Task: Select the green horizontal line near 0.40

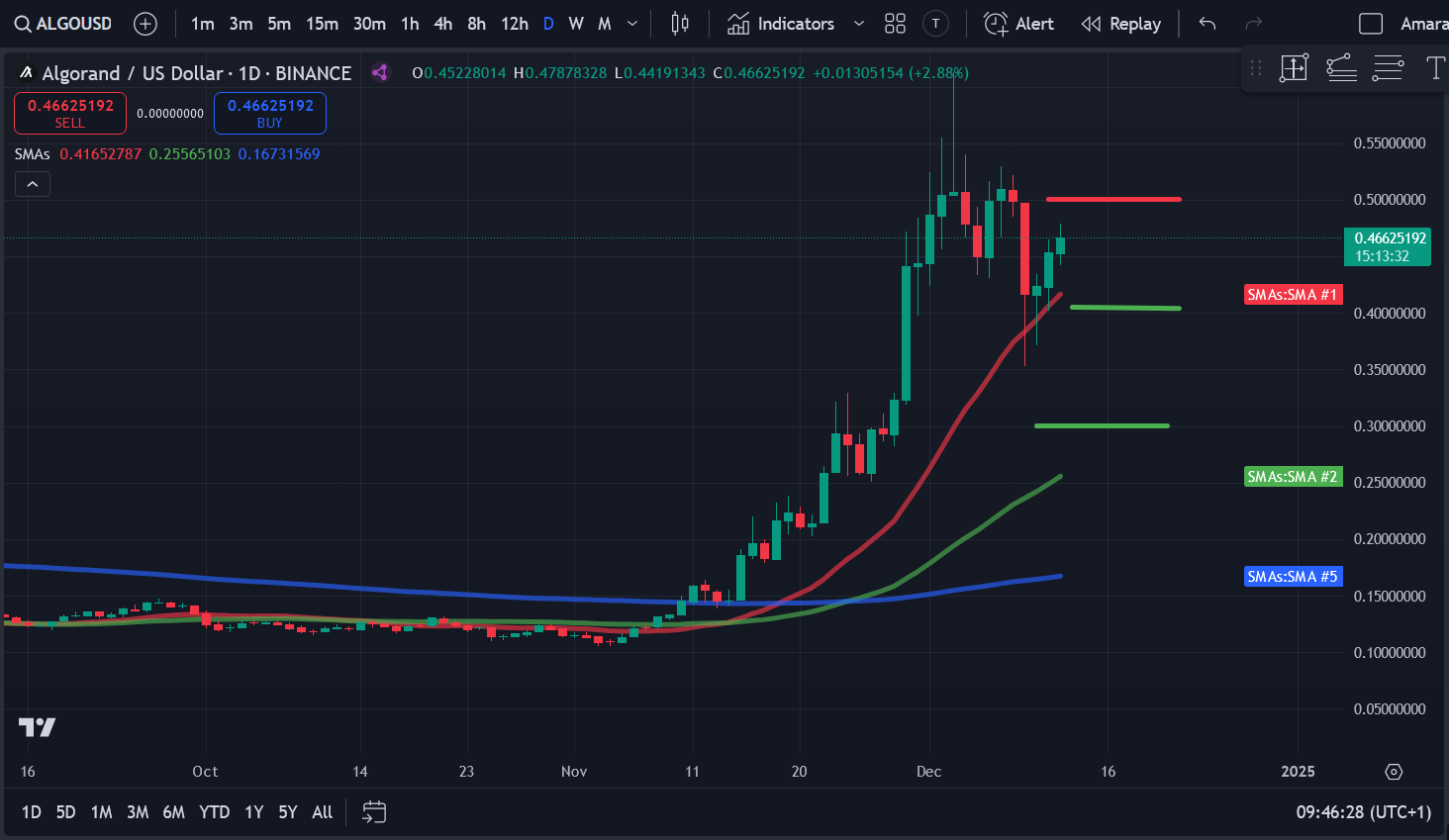Action: point(1125,308)
